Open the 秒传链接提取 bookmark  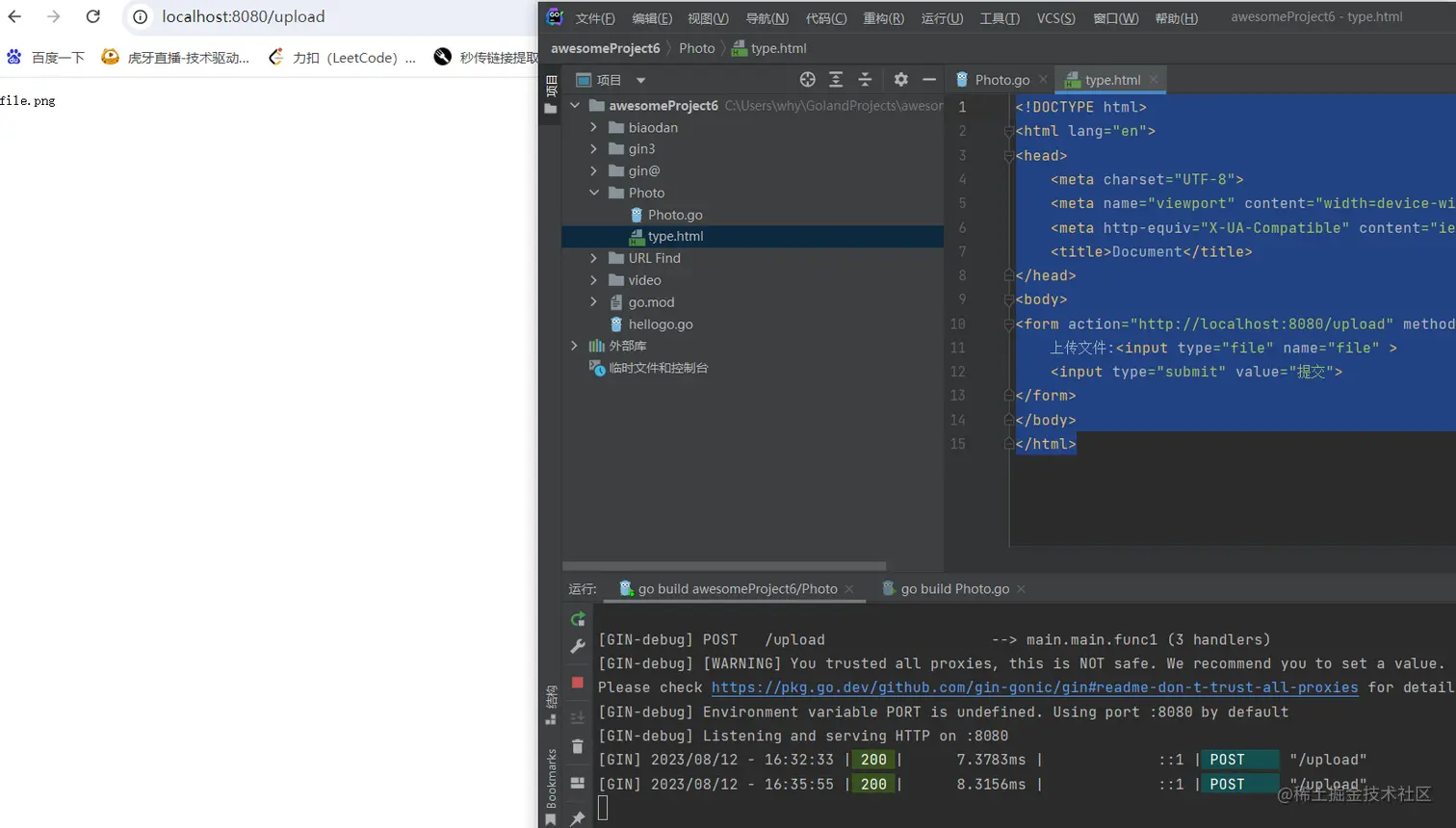click(x=485, y=57)
